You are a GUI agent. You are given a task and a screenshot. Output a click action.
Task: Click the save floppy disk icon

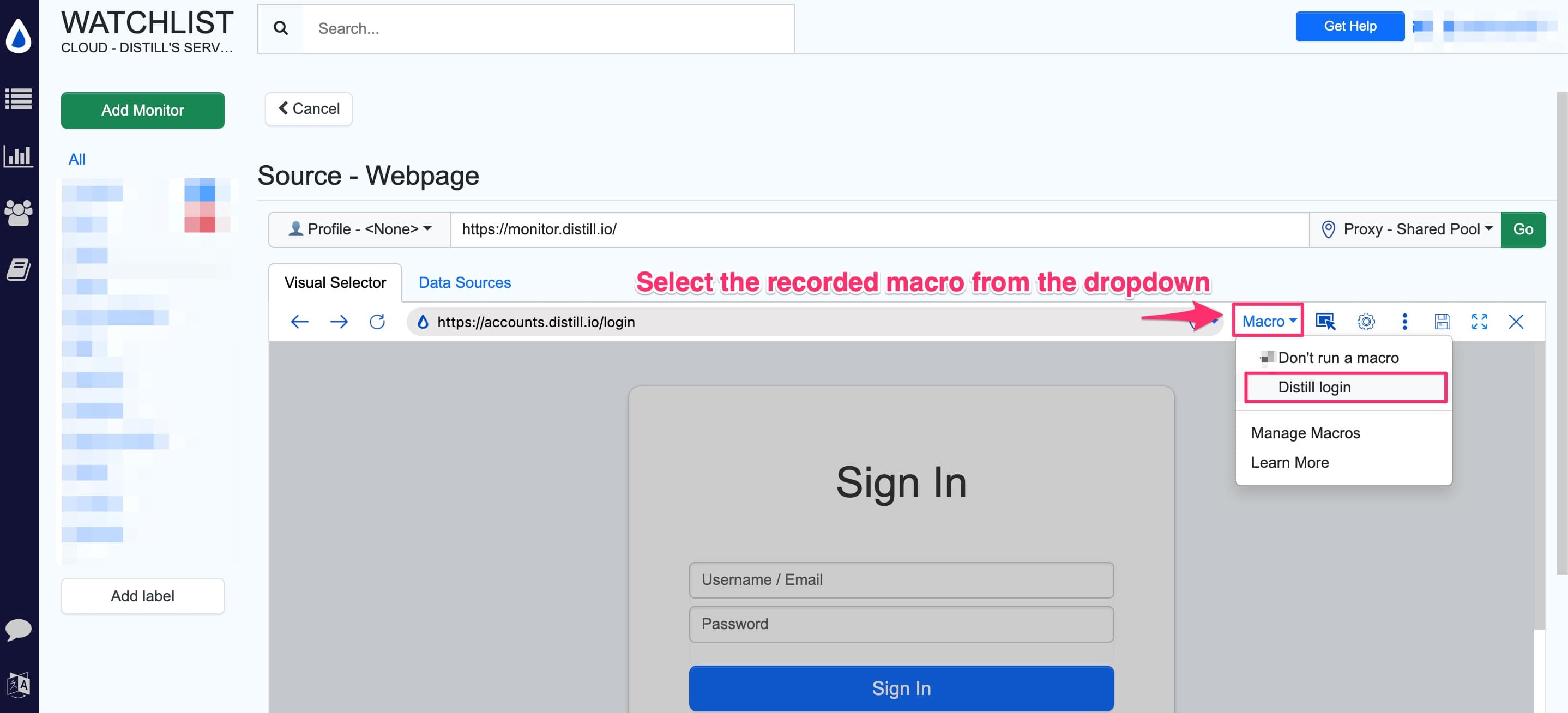(1442, 321)
